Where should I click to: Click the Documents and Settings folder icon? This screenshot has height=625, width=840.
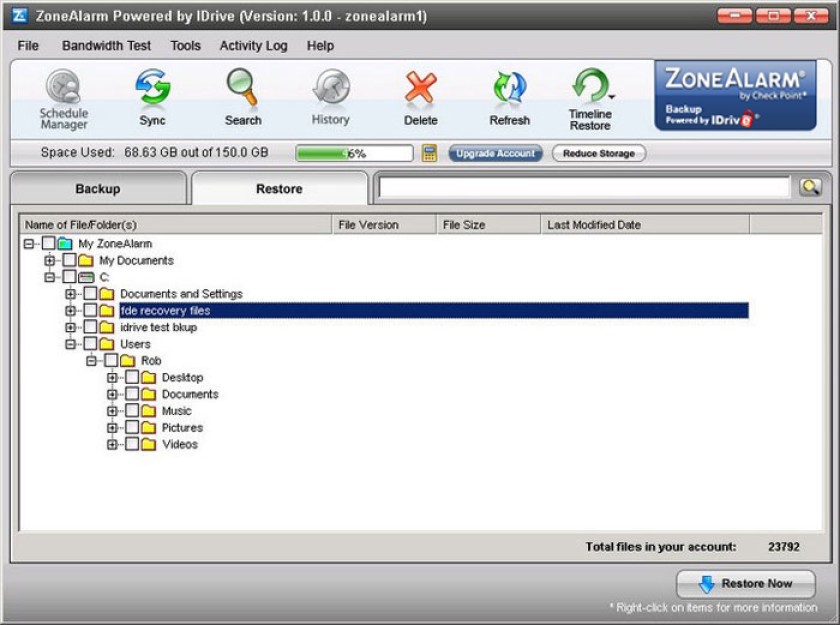click(x=107, y=293)
